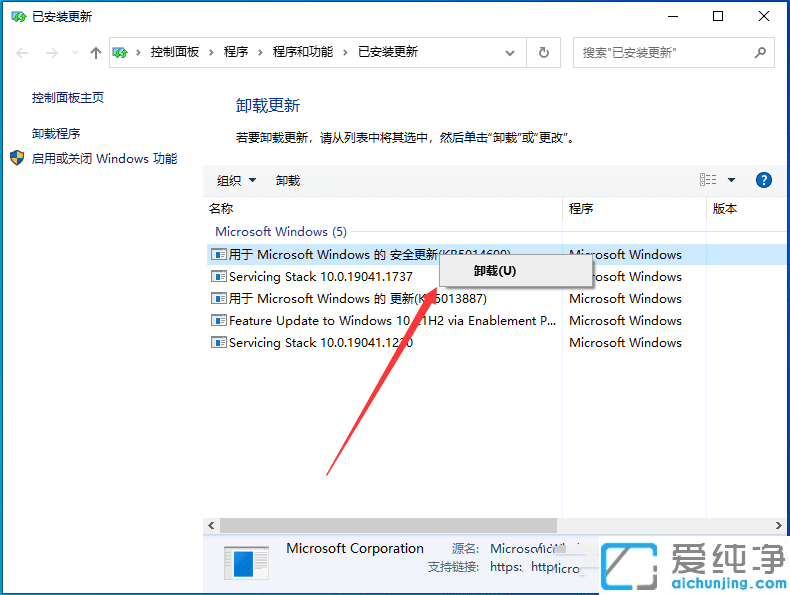Open more view options arrow
790x595 pixels.
click(x=732, y=180)
